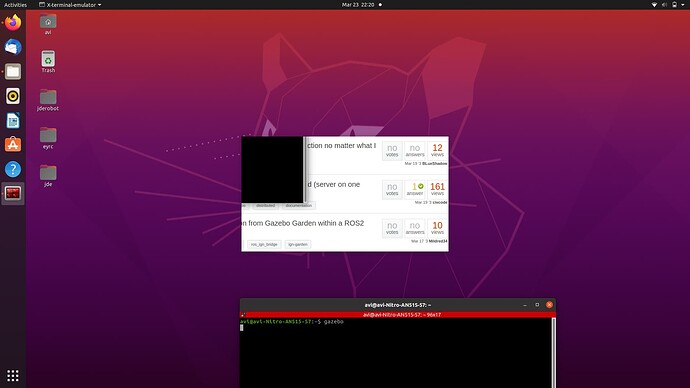Show the Applications grid
690x388 pixels.
tap(13, 375)
